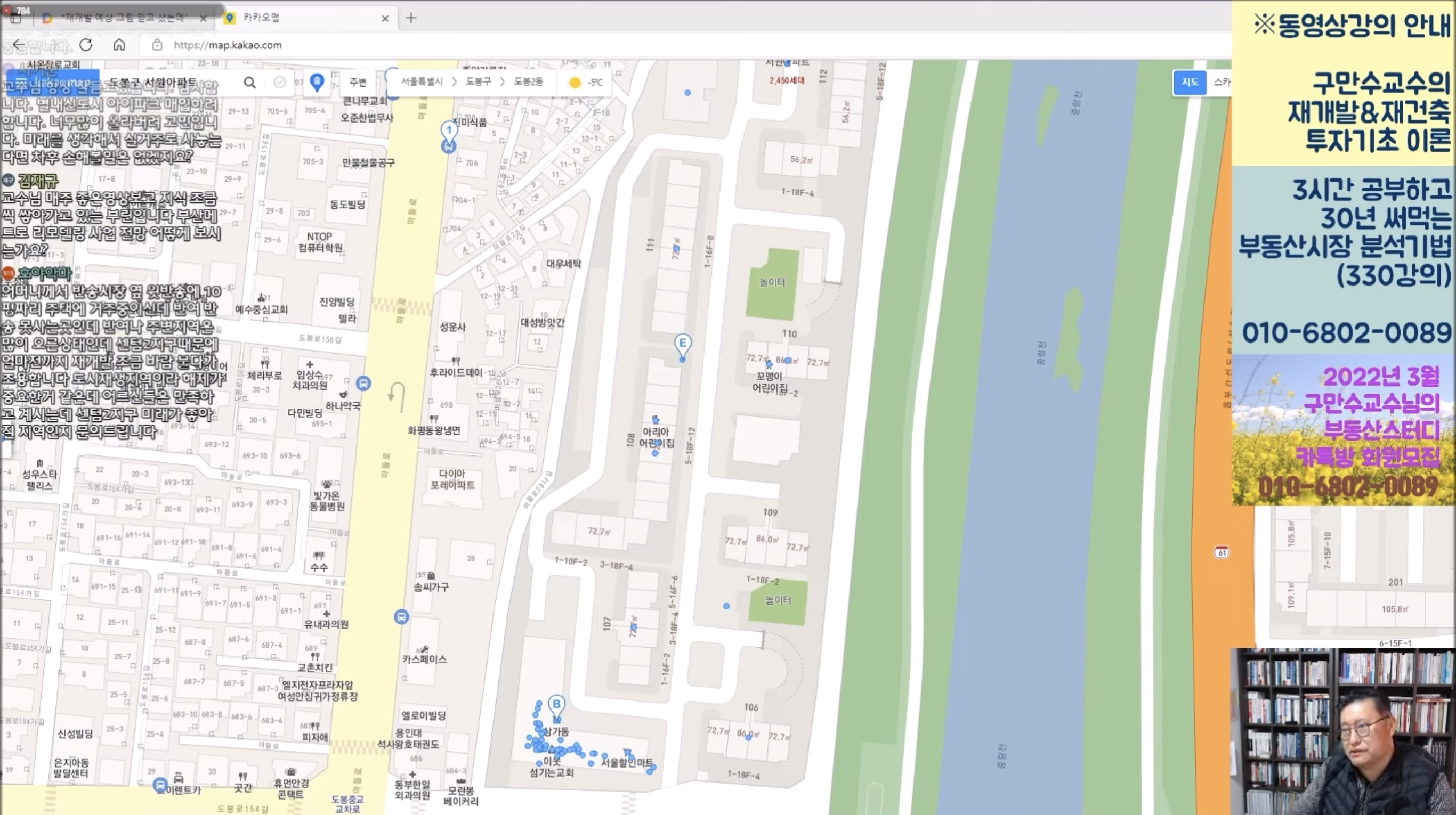This screenshot has height=815, width=1456.
Task: Click the building icon above 성우스타펠리스
Action: click(x=39, y=463)
